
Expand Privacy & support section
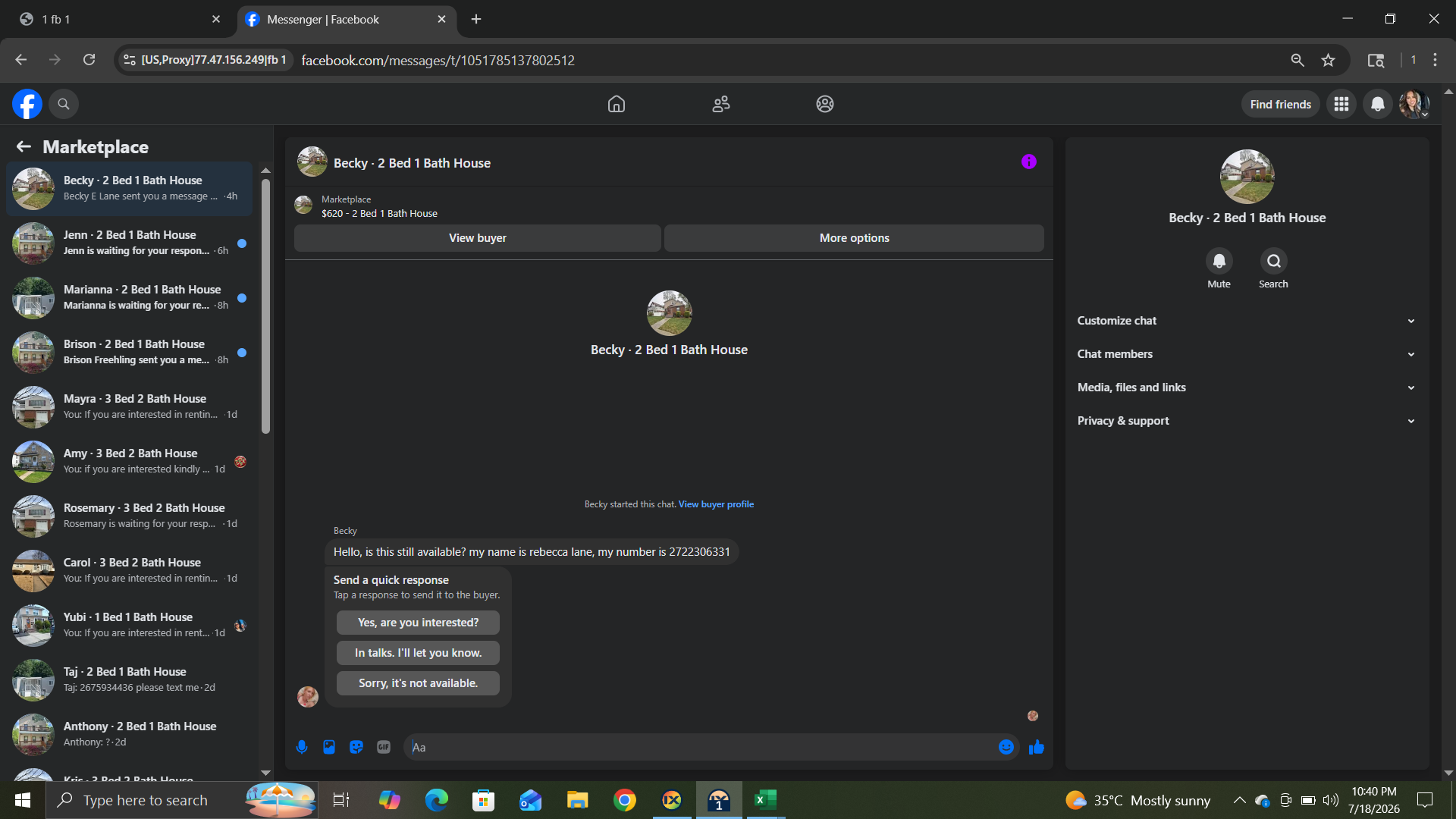pyautogui.click(x=1247, y=421)
